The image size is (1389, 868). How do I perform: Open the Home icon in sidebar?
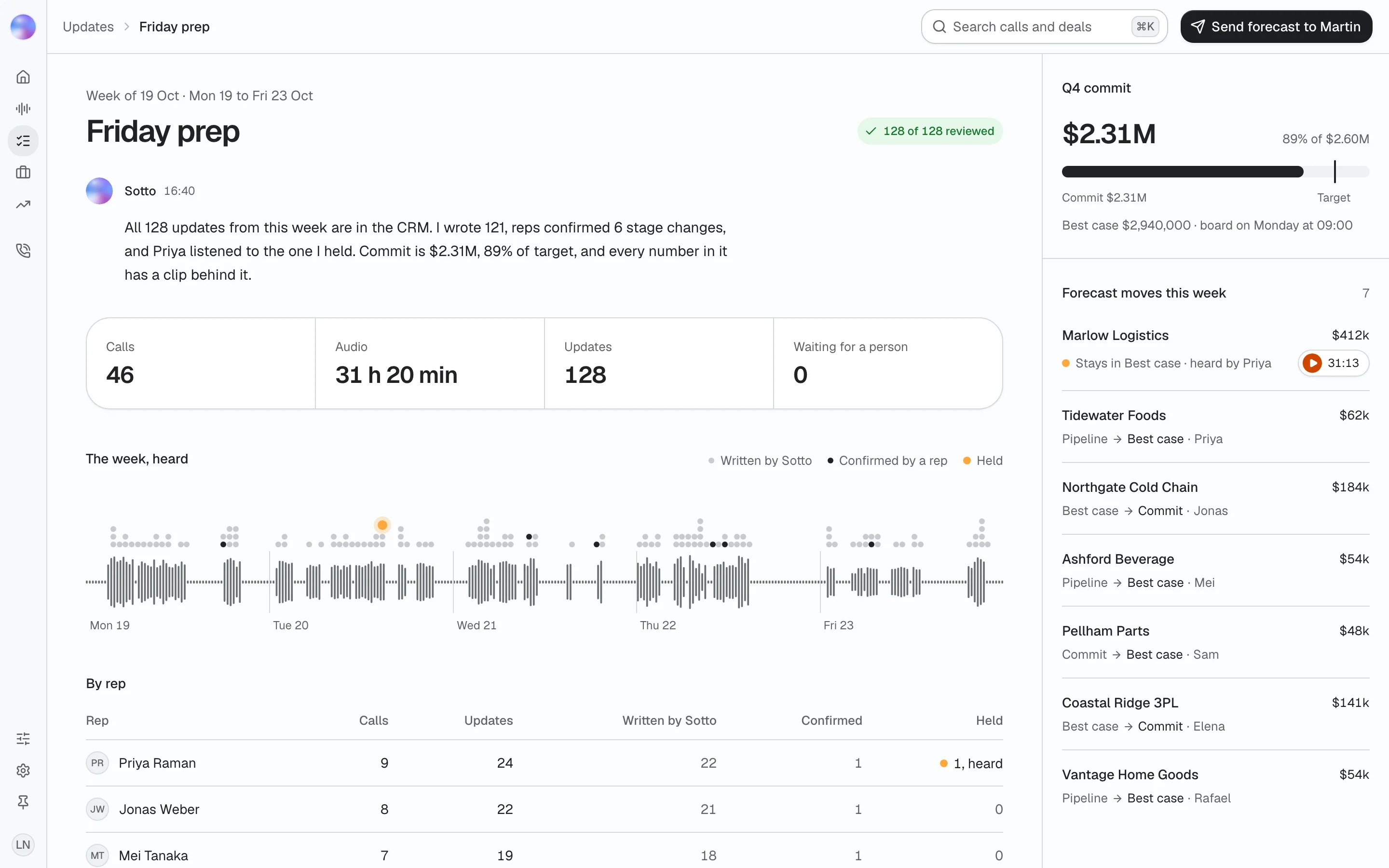point(23,77)
